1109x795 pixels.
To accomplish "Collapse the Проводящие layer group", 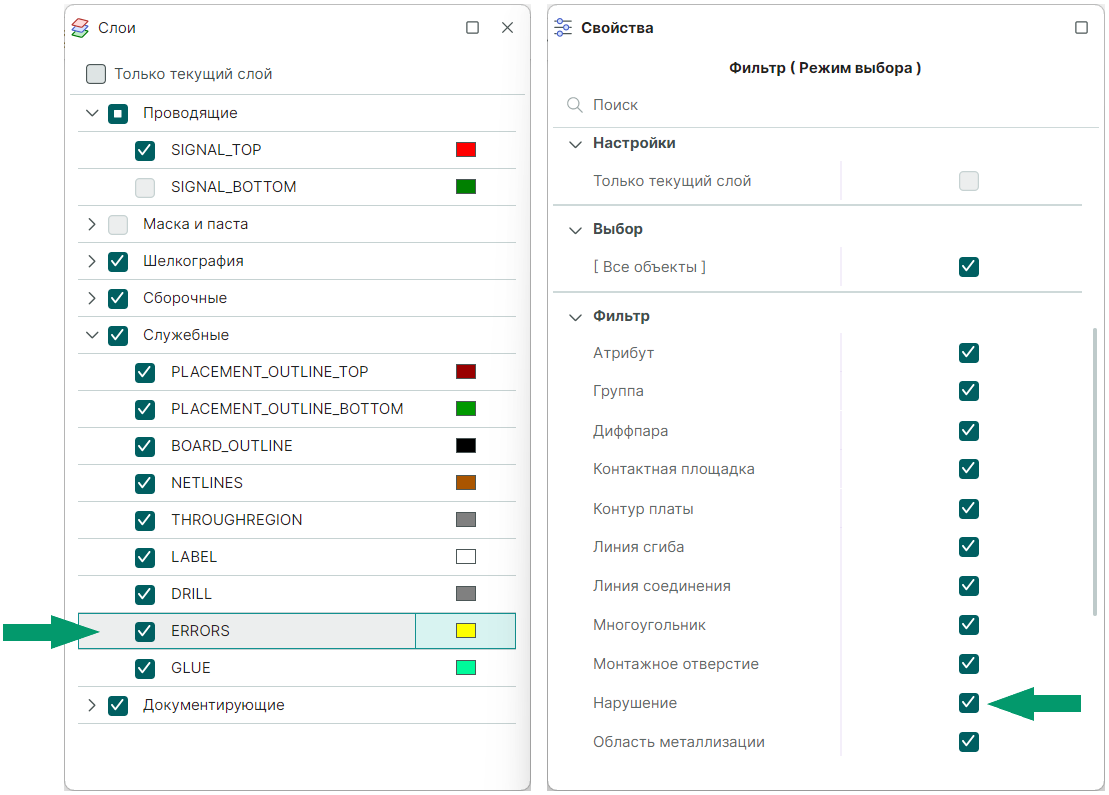I will [93, 113].
